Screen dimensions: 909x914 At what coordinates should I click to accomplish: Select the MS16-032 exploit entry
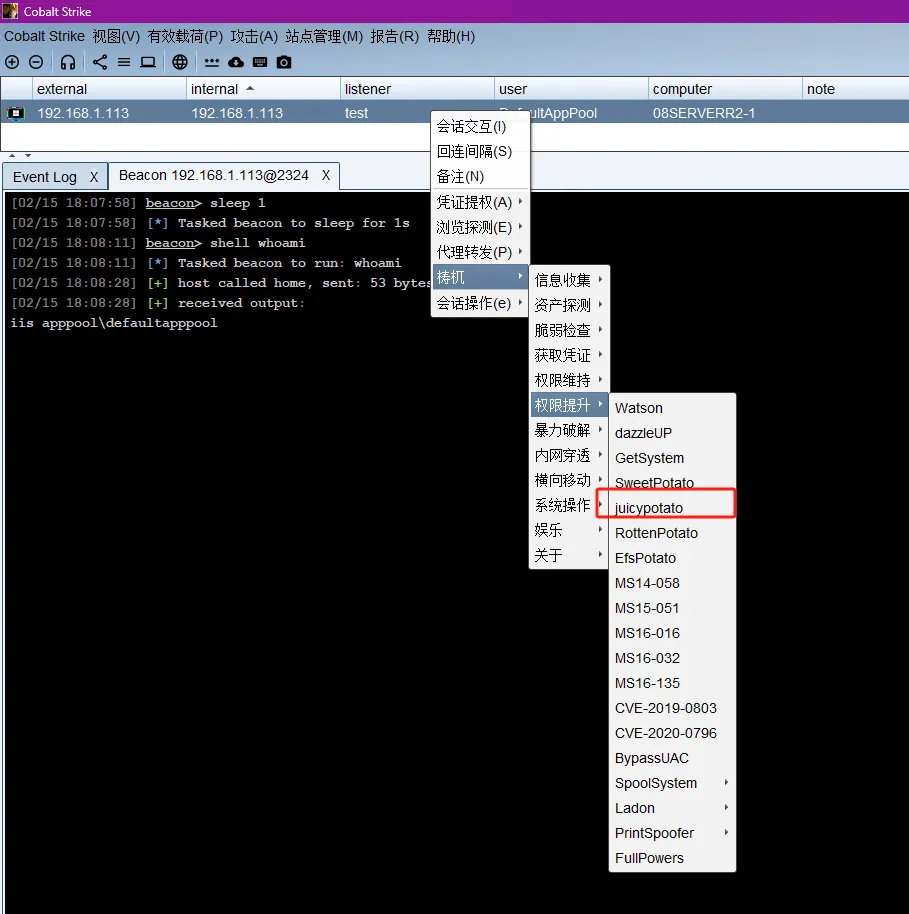tap(672, 658)
